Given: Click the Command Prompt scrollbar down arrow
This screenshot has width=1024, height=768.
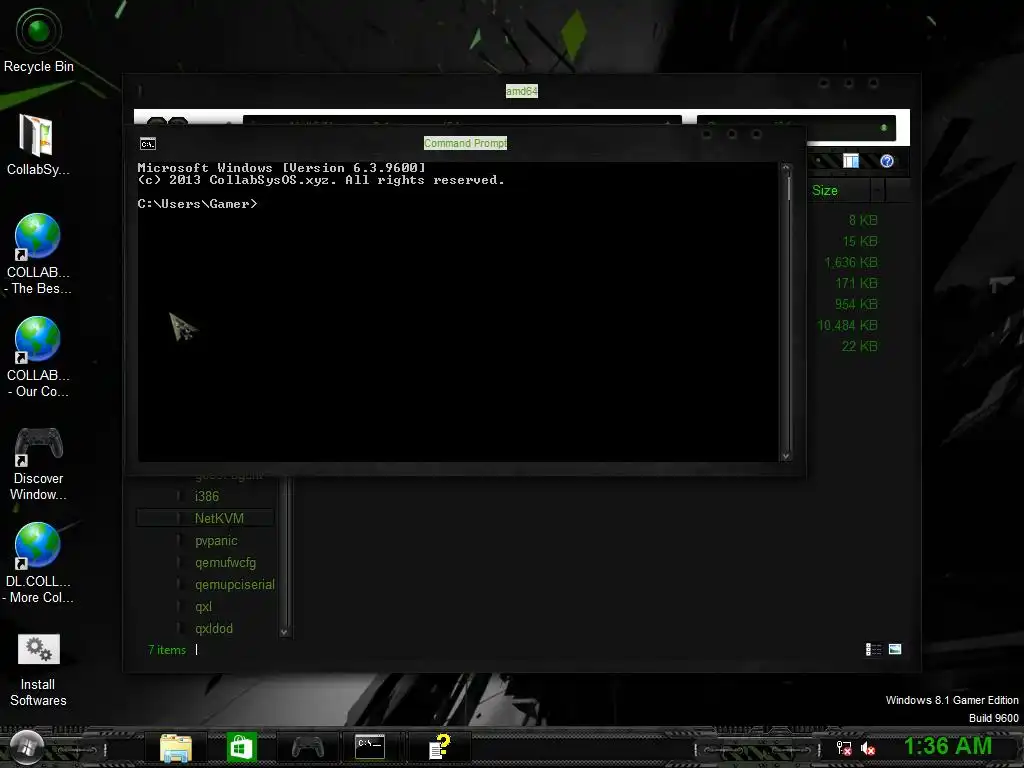Looking at the screenshot, I should [786, 456].
